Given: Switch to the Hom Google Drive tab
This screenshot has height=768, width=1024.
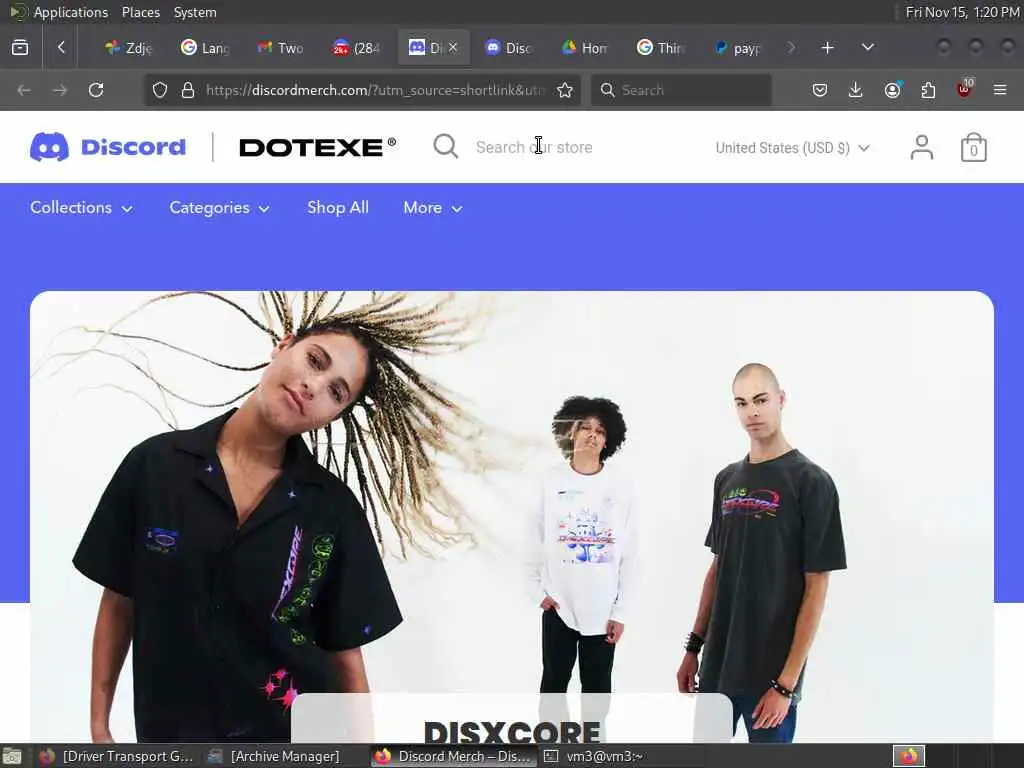Looking at the screenshot, I should click(x=586, y=48).
